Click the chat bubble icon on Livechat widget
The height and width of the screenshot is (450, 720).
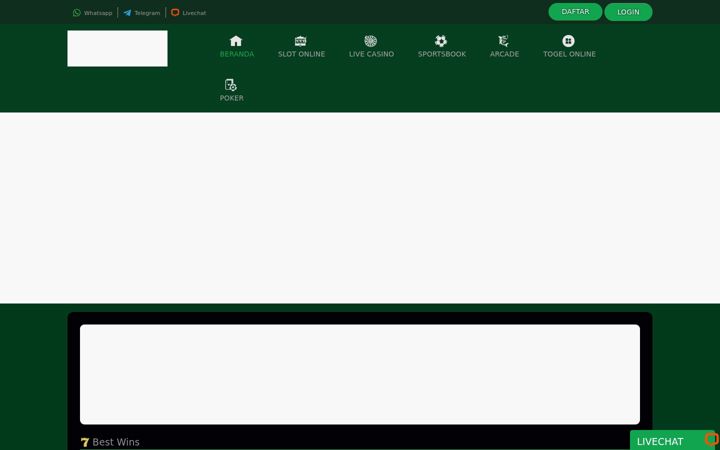tap(711, 440)
